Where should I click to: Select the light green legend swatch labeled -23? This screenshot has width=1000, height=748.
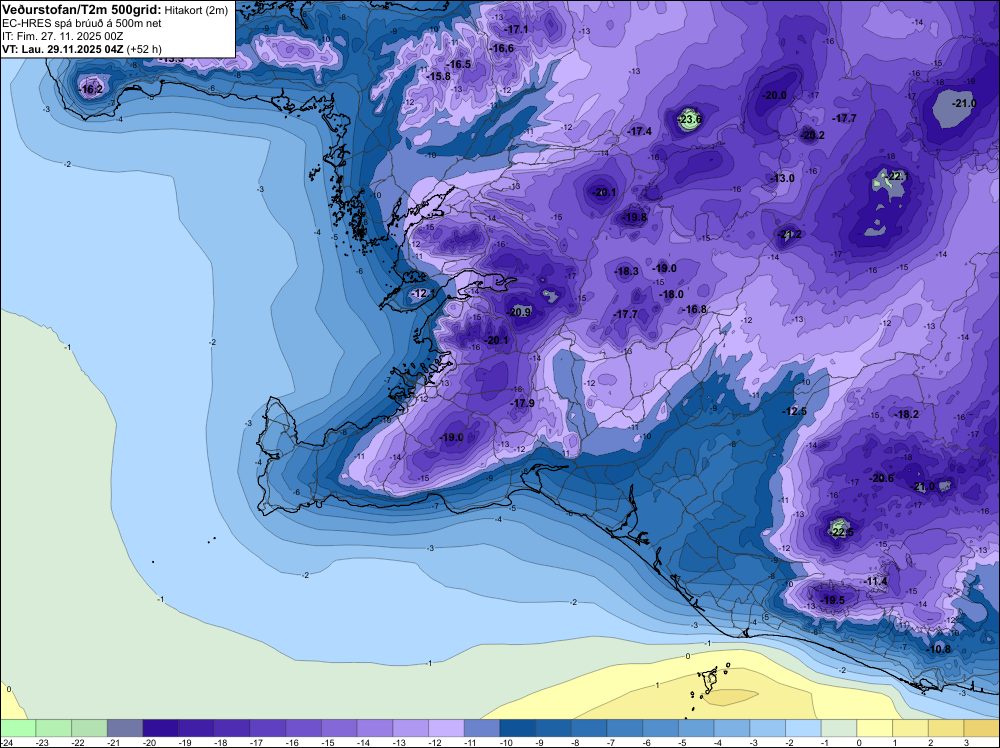(x=54, y=728)
